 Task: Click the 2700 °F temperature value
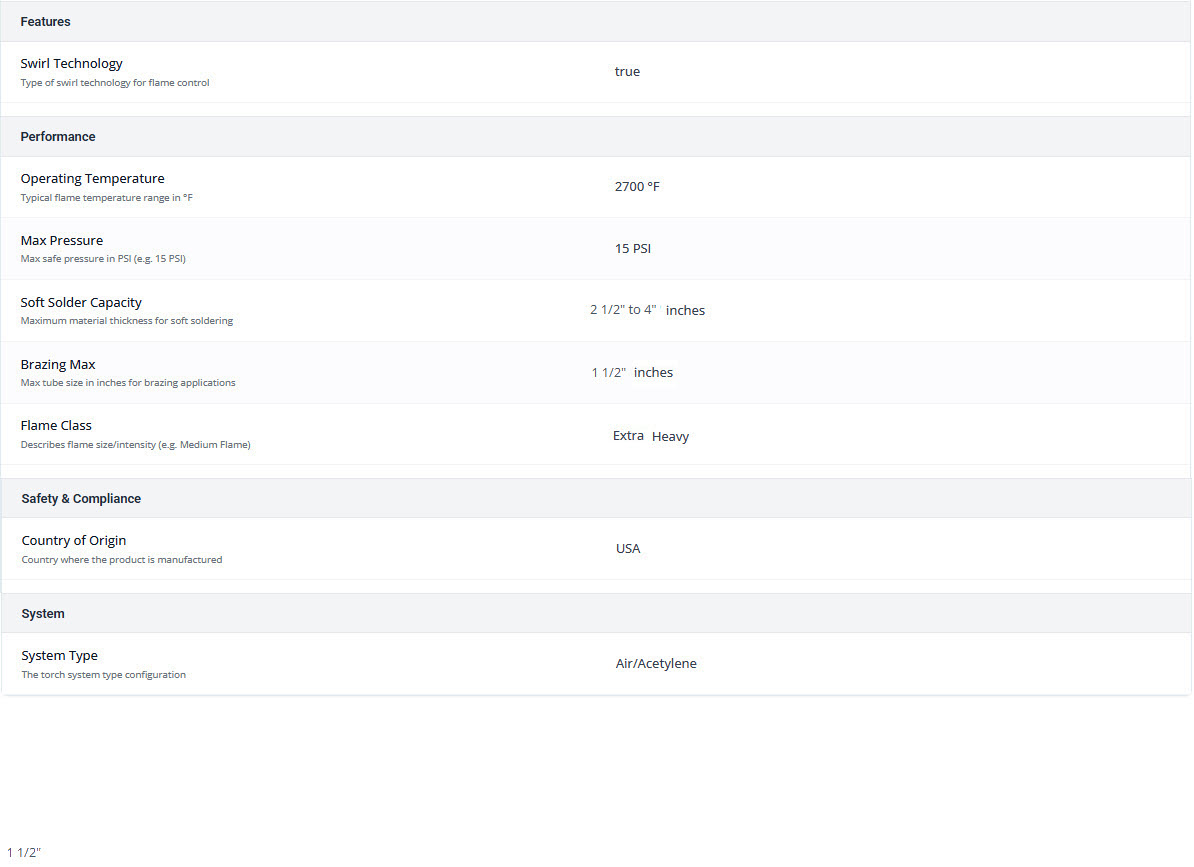tap(637, 186)
